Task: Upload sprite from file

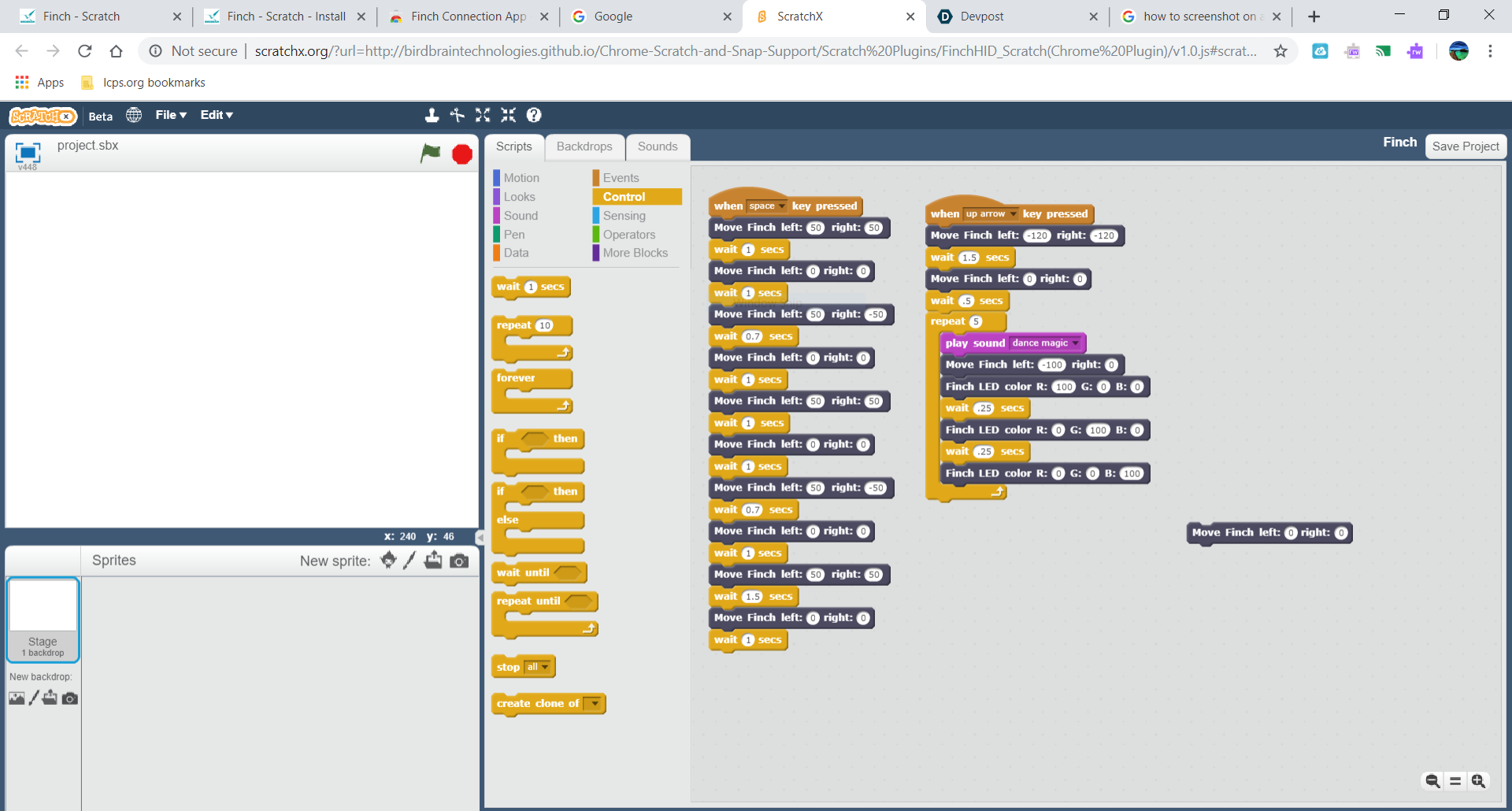Action: click(433, 560)
